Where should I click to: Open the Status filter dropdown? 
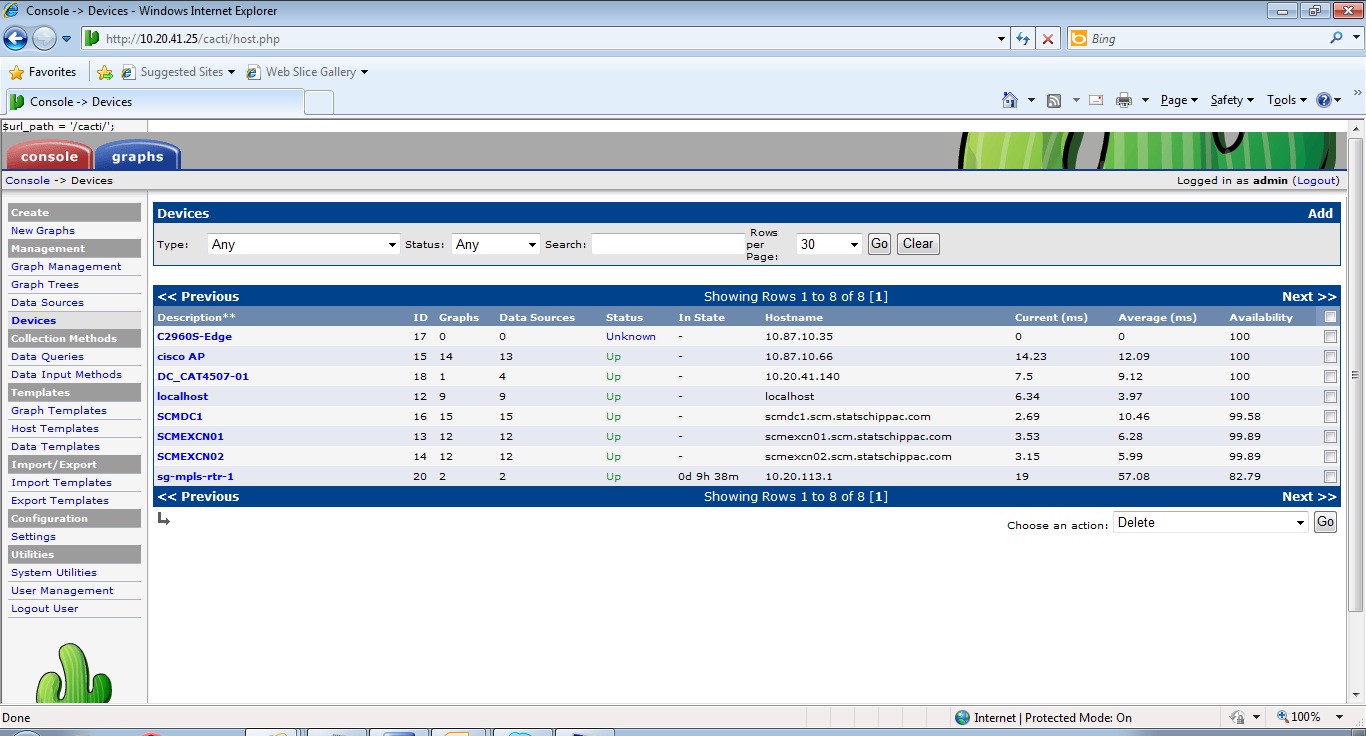tap(496, 244)
